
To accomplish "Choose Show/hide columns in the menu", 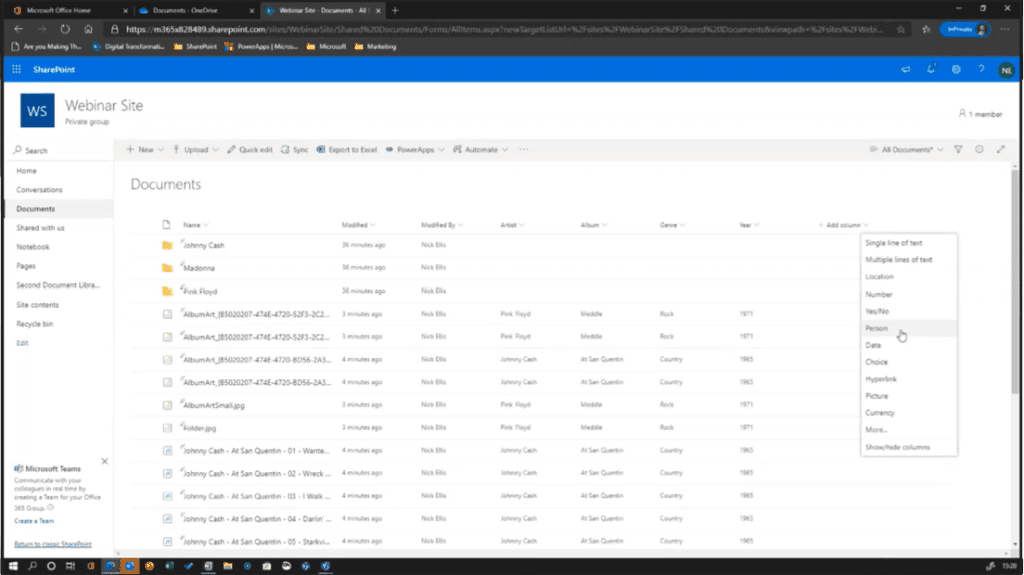I will tap(897, 447).
